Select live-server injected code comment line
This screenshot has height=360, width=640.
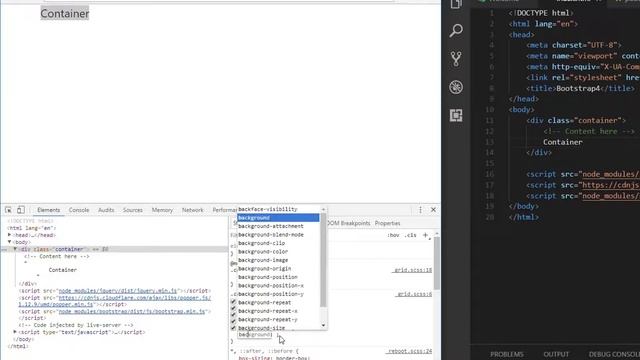[x=76, y=325]
